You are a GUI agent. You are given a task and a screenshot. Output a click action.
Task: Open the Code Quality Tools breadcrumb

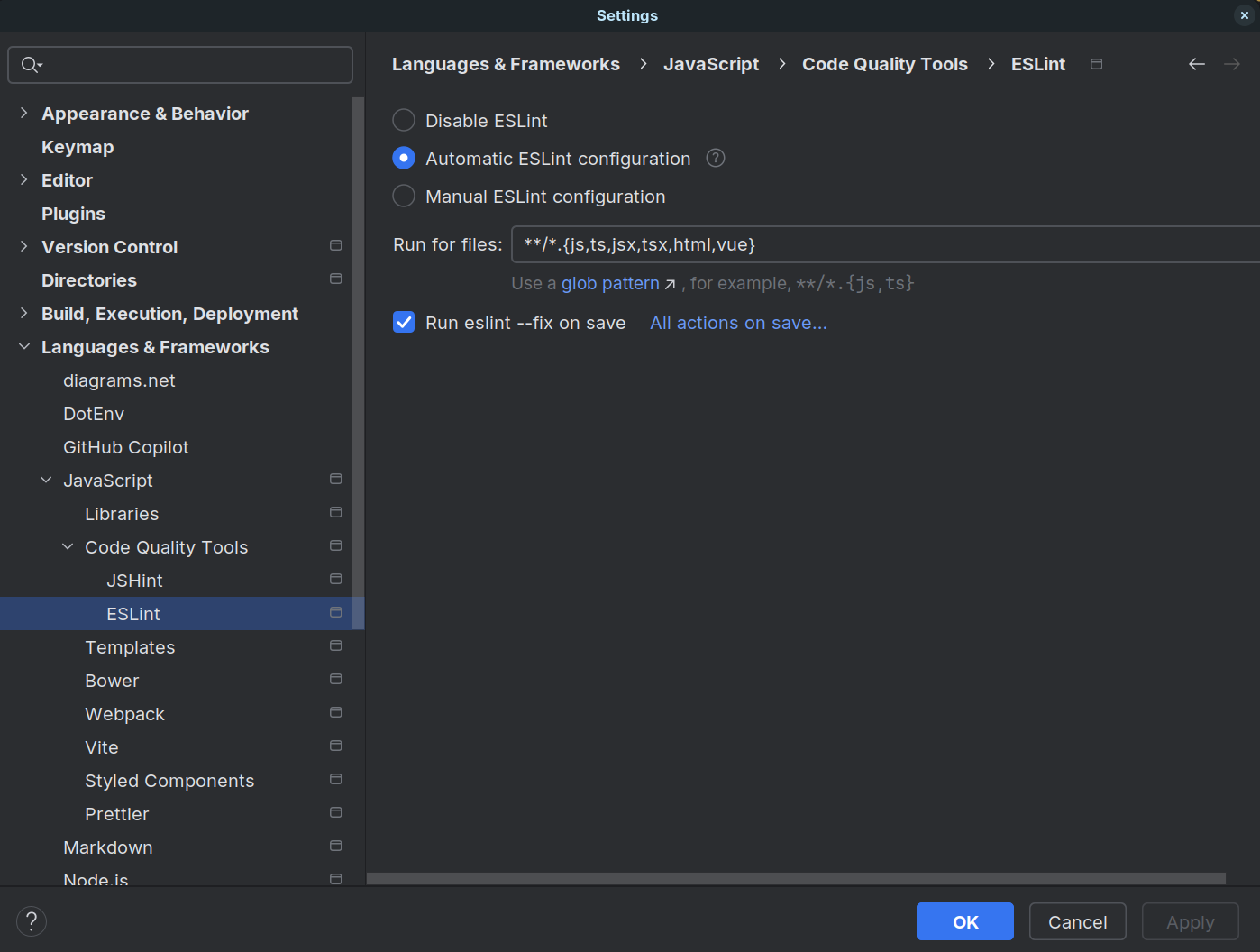pyautogui.click(x=884, y=64)
